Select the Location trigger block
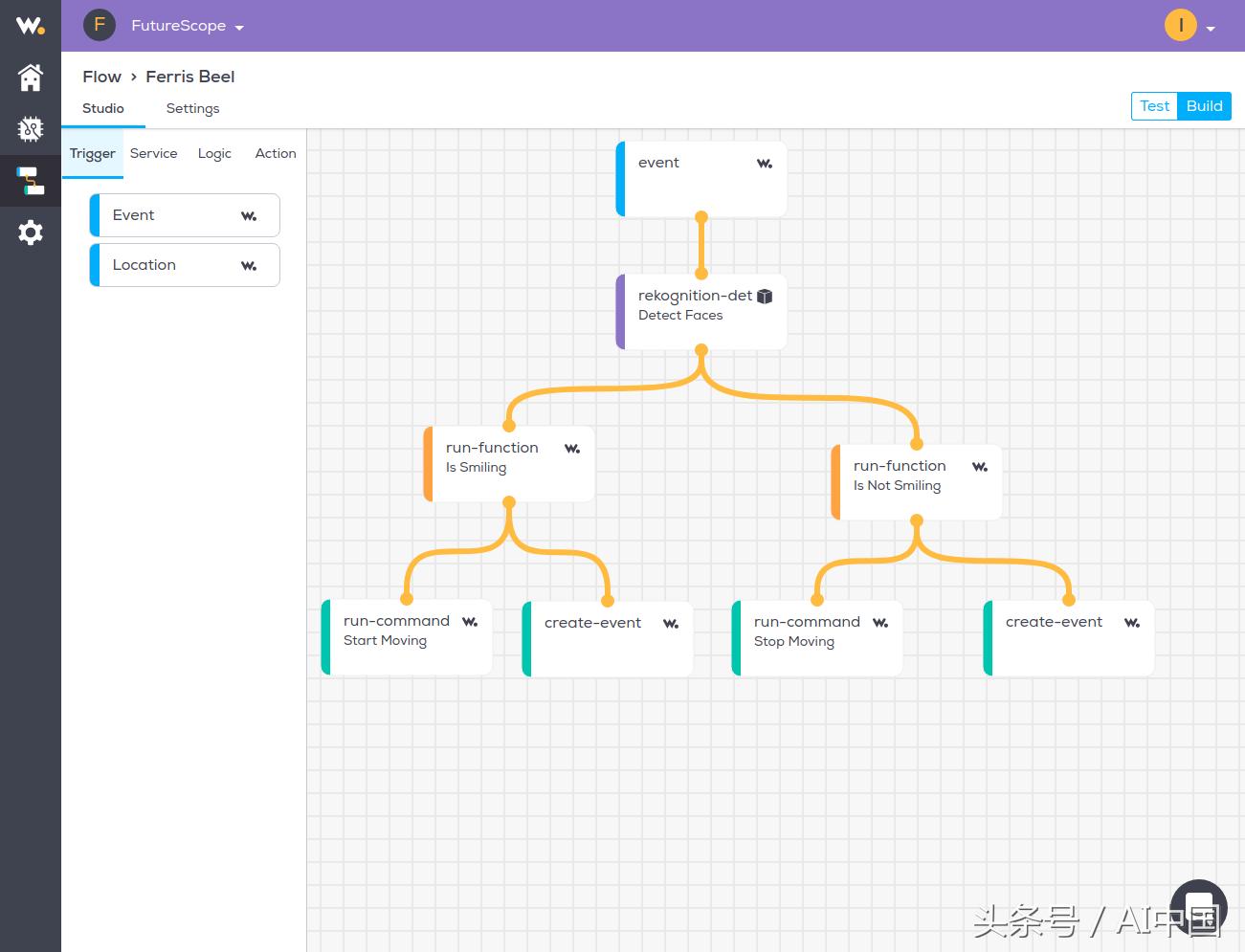This screenshot has height=952, width=1245. click(x=185, y=265)
